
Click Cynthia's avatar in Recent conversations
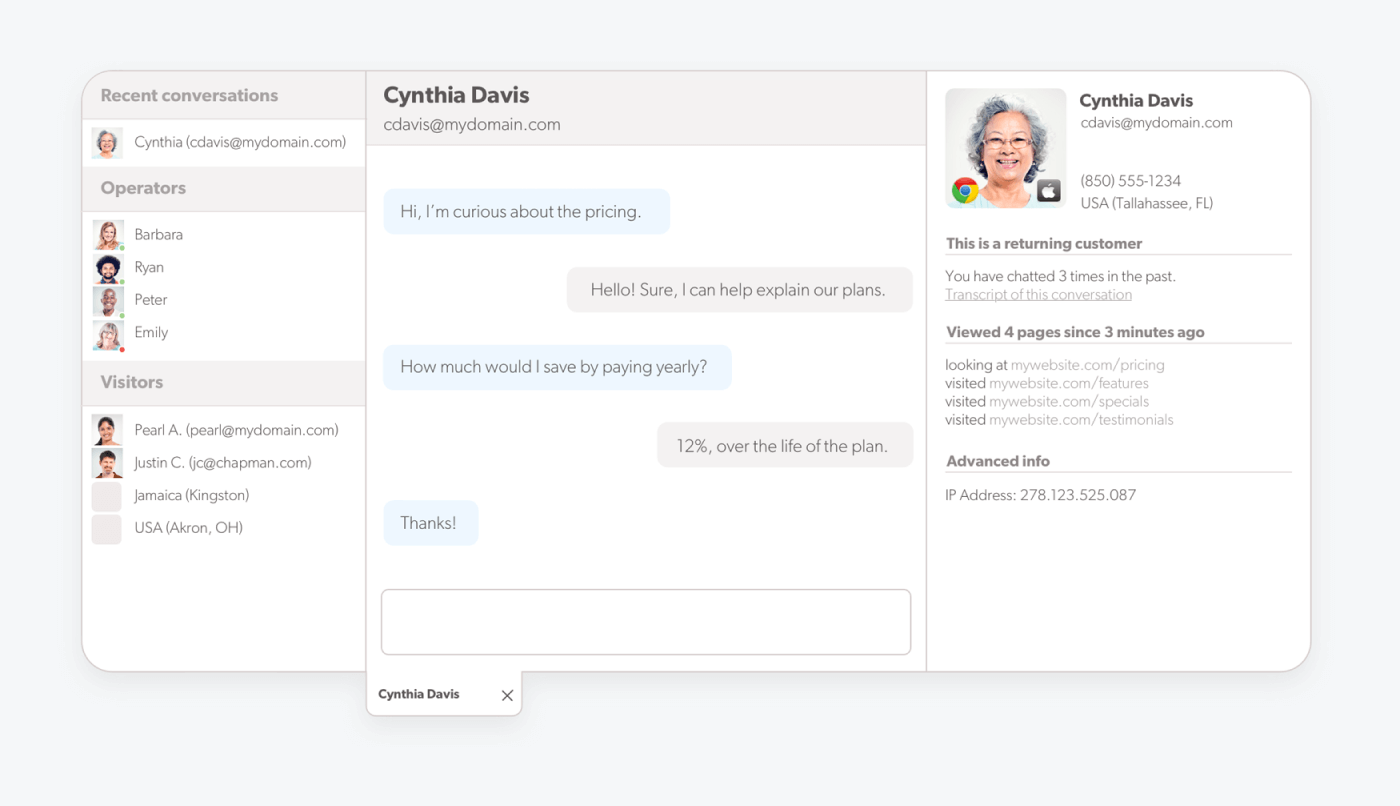click(107, 143)
